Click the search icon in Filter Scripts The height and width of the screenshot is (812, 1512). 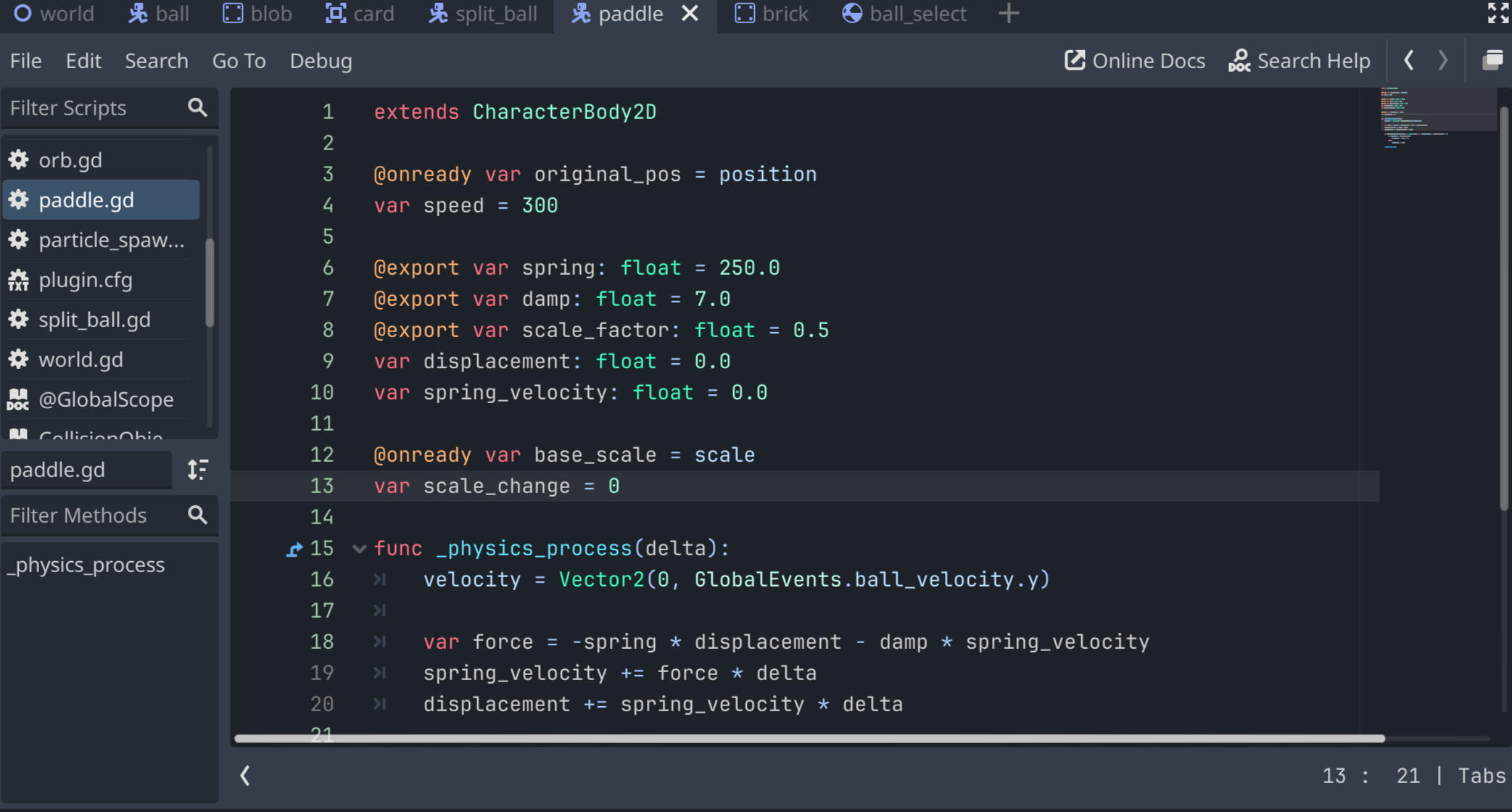pos(197,107)
